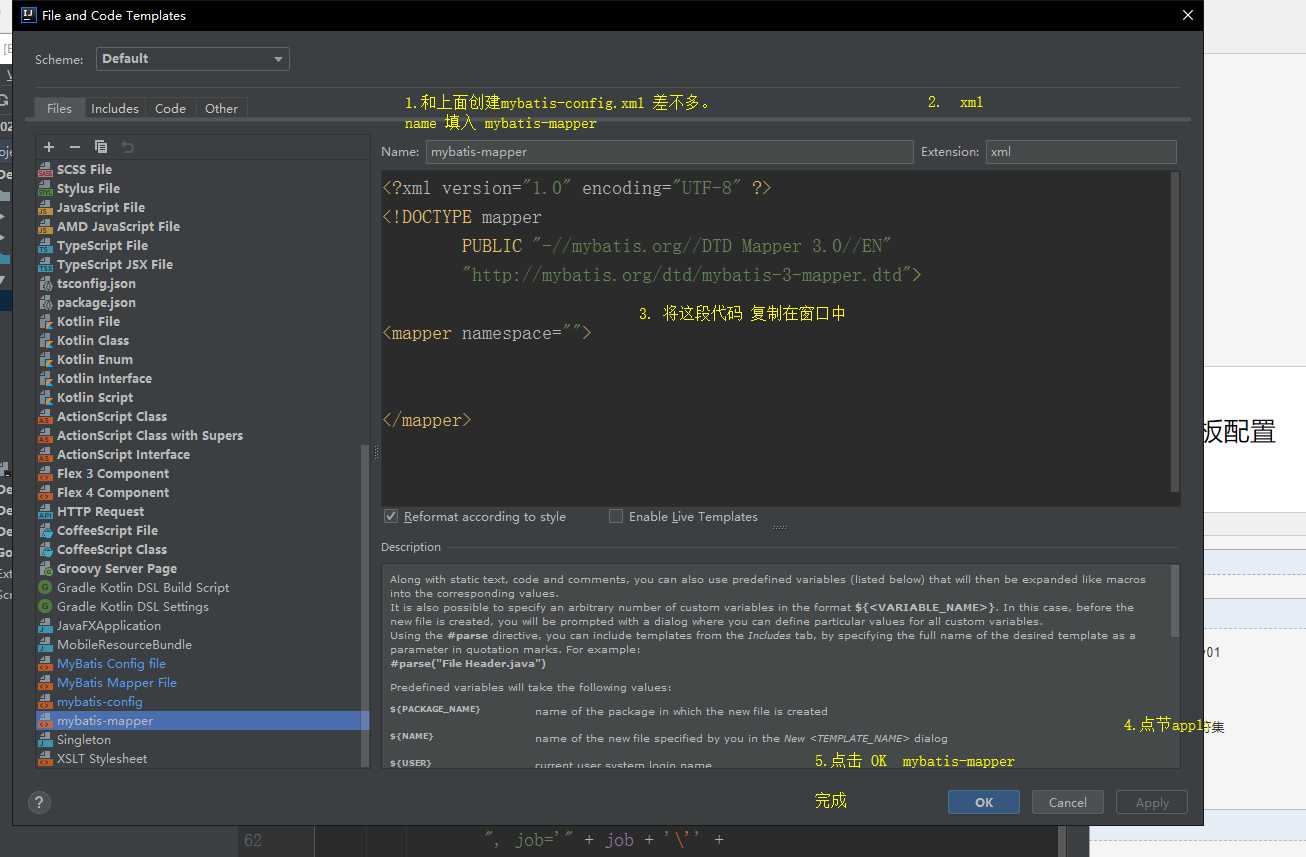The width and height of the screenshot is (1306, 857).
Task: Click the HTTP Request icon
Action: 45,512
